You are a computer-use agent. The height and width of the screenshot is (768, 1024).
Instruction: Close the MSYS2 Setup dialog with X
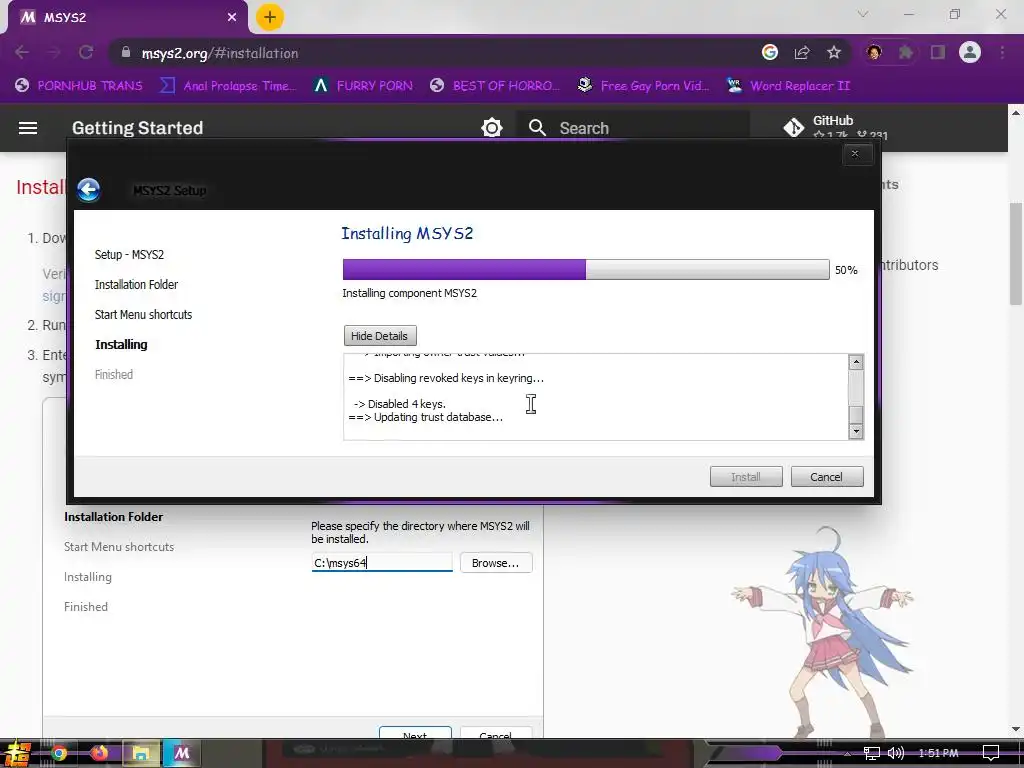(x=855, y=154)
